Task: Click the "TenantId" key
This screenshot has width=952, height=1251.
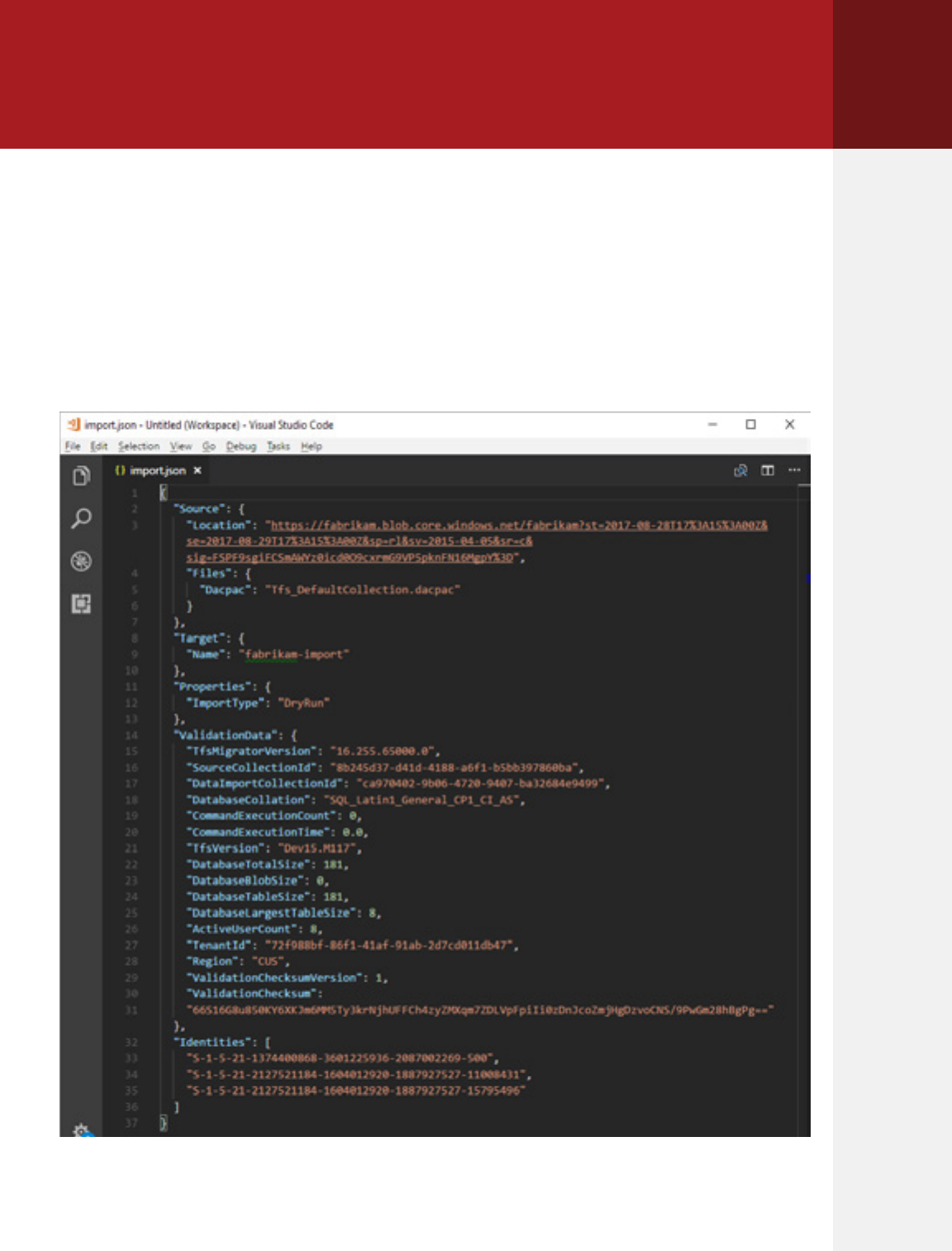Action: point(219,945)
